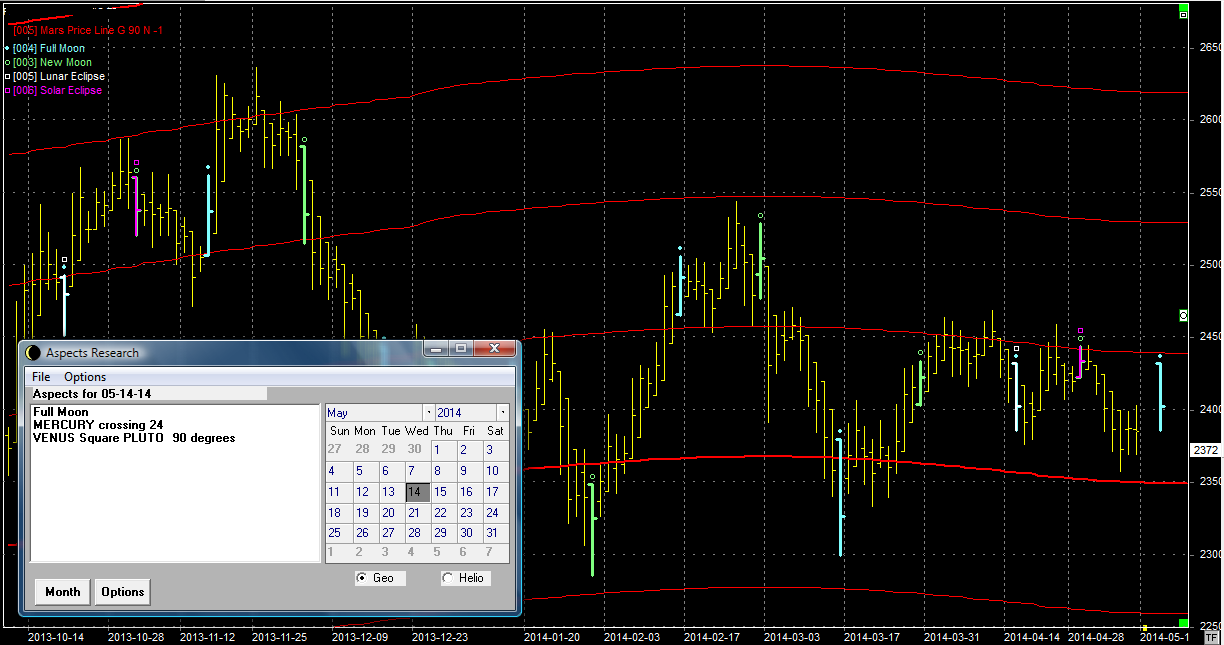This screenshot has width=1224, height=645.
Task: Click the green square at chart bottom-right
Action: pos(1183,623)
